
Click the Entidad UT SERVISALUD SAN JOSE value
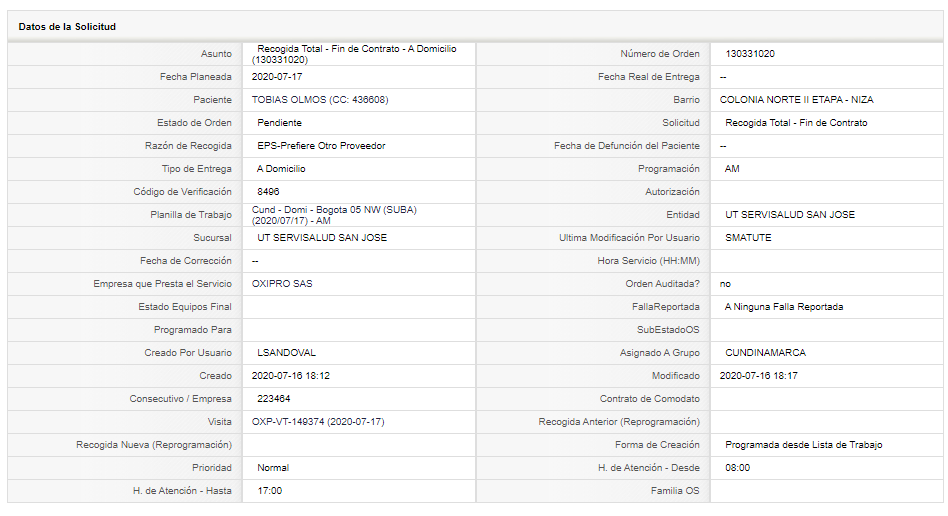coord(790,215)
